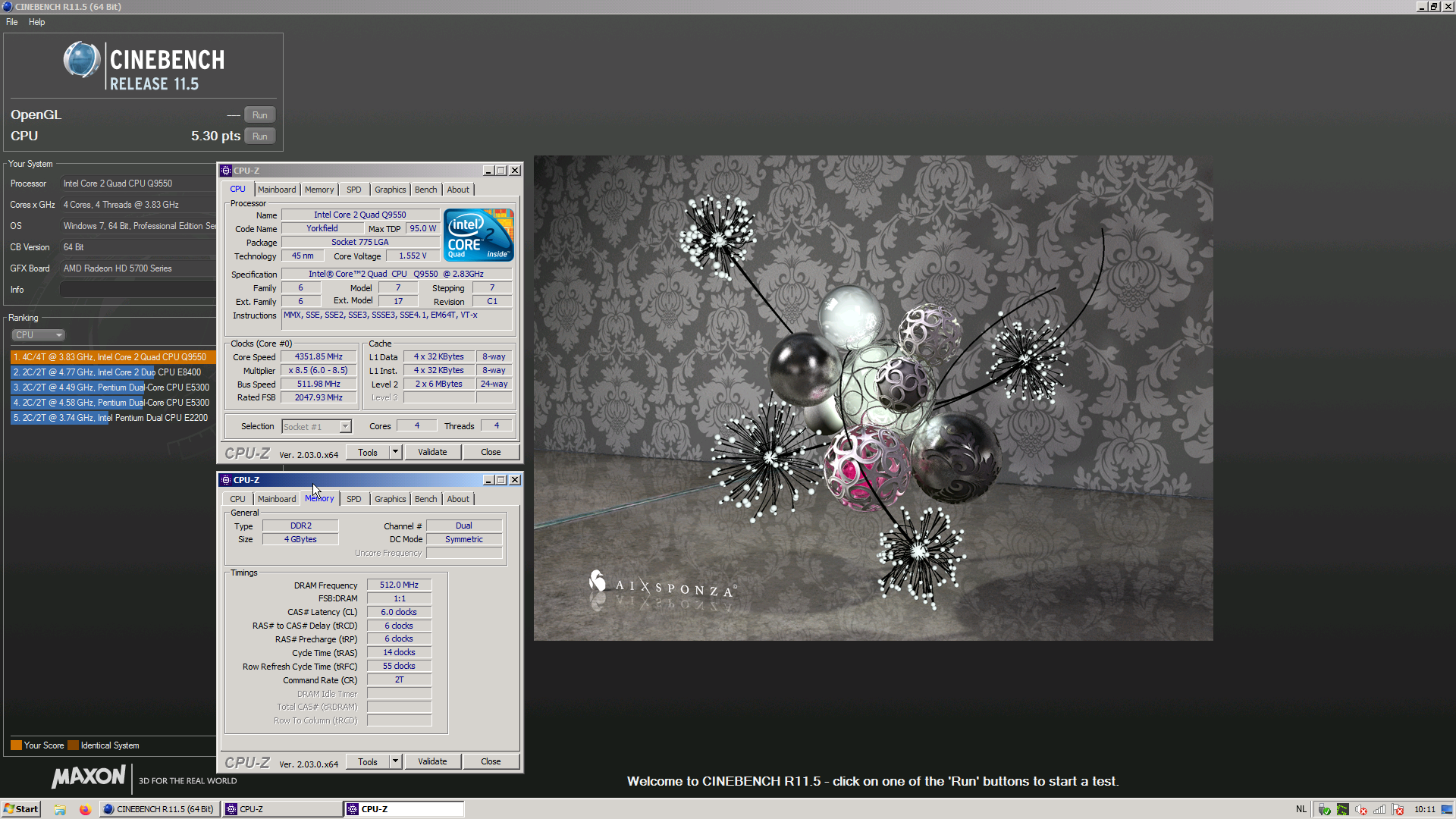Select CPU tab in upper CPU-Z
1456x819 pixels.
tap(238, 190)
